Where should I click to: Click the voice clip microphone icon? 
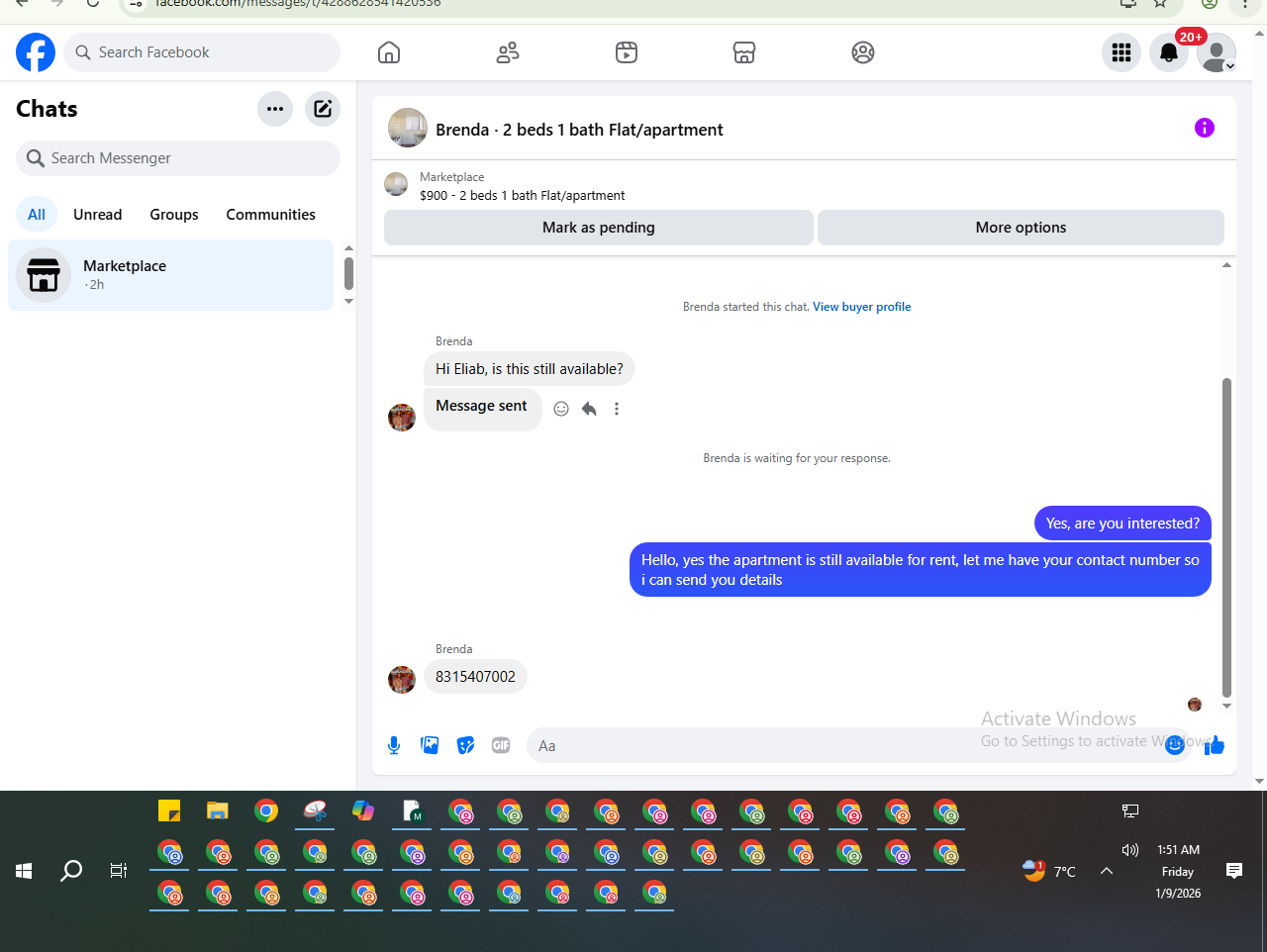point(394,745)
